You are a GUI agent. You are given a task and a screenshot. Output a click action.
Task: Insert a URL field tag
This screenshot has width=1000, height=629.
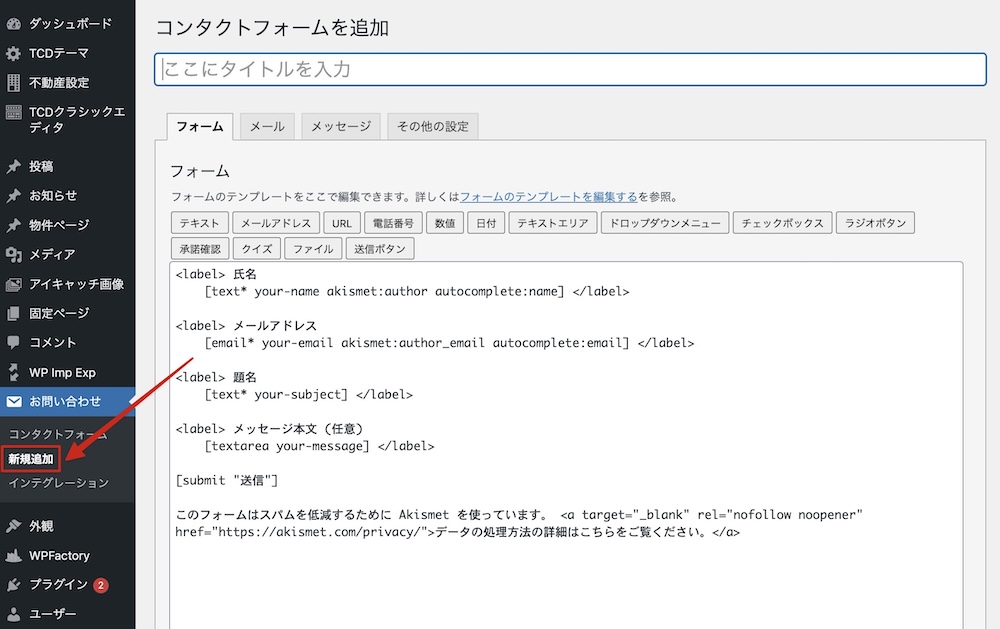[342, 223]
